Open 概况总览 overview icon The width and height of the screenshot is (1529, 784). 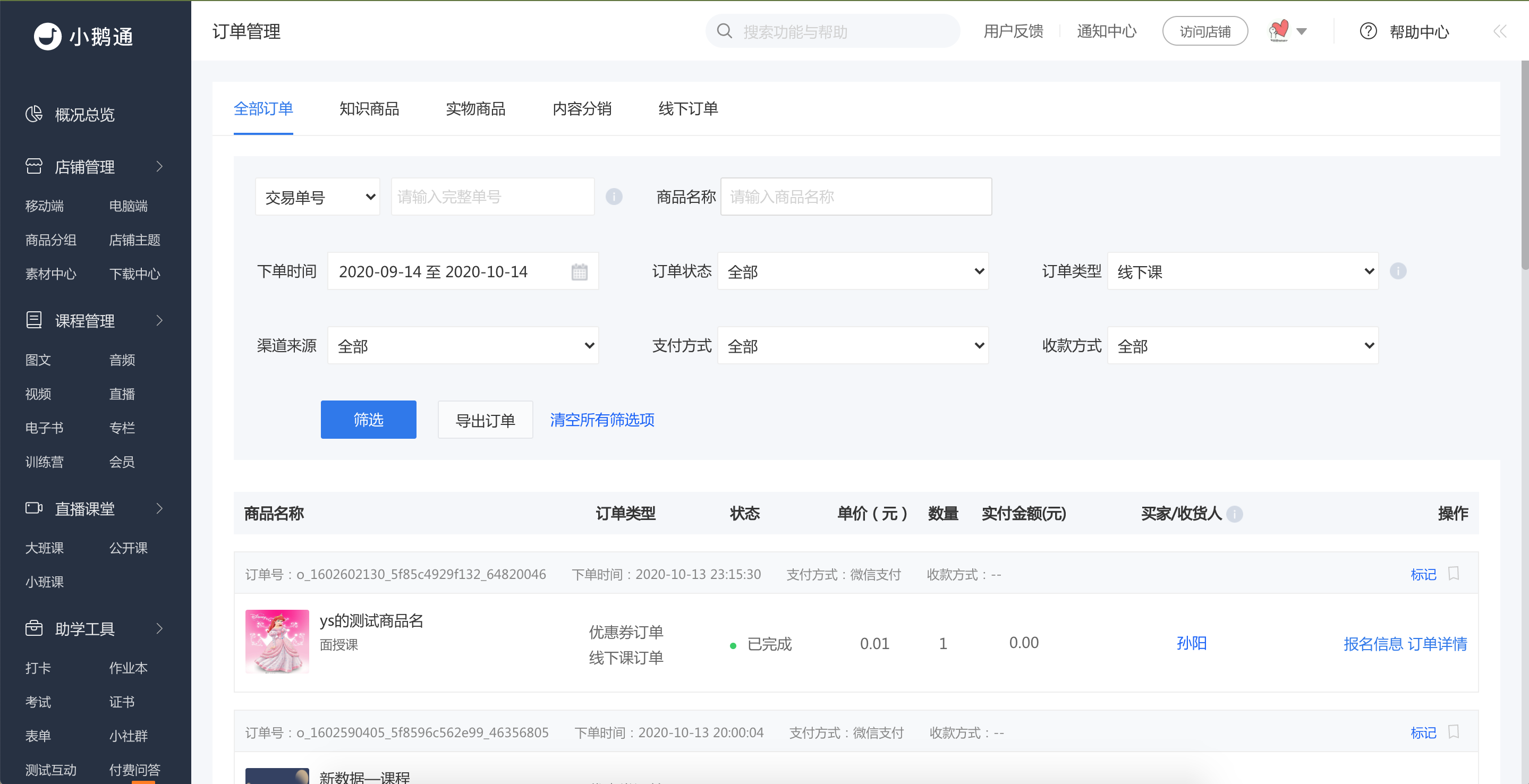[34, 114]
